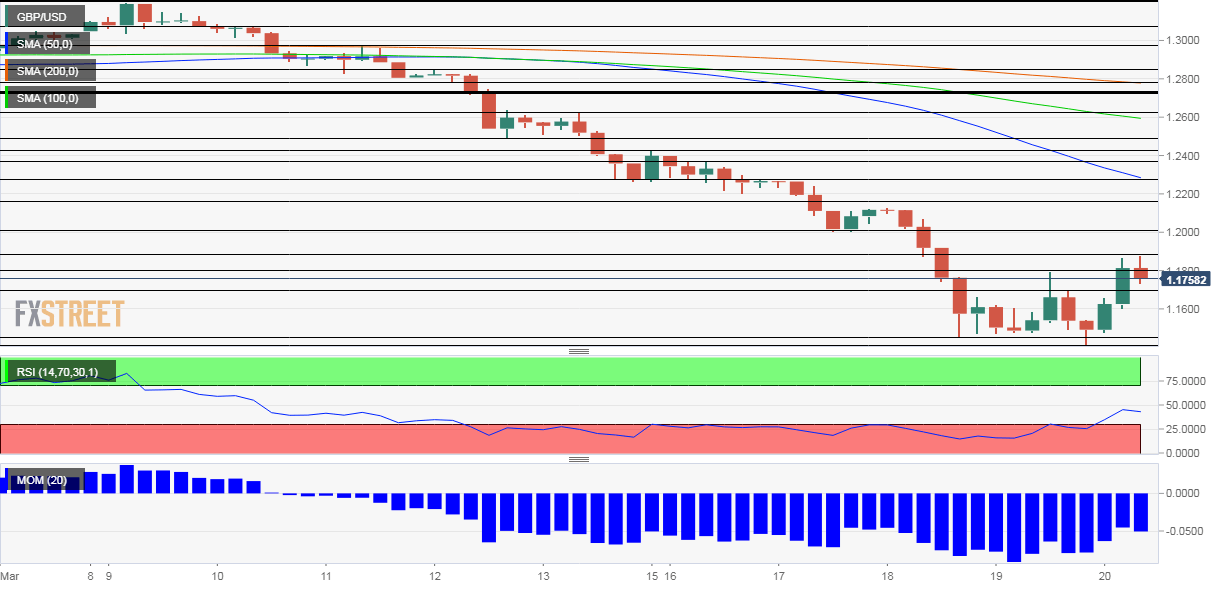Click the 1.2200 price axis label
Image resolution: width=1229 pixels, height=589 pixels.
click(x=1184, y=194)
